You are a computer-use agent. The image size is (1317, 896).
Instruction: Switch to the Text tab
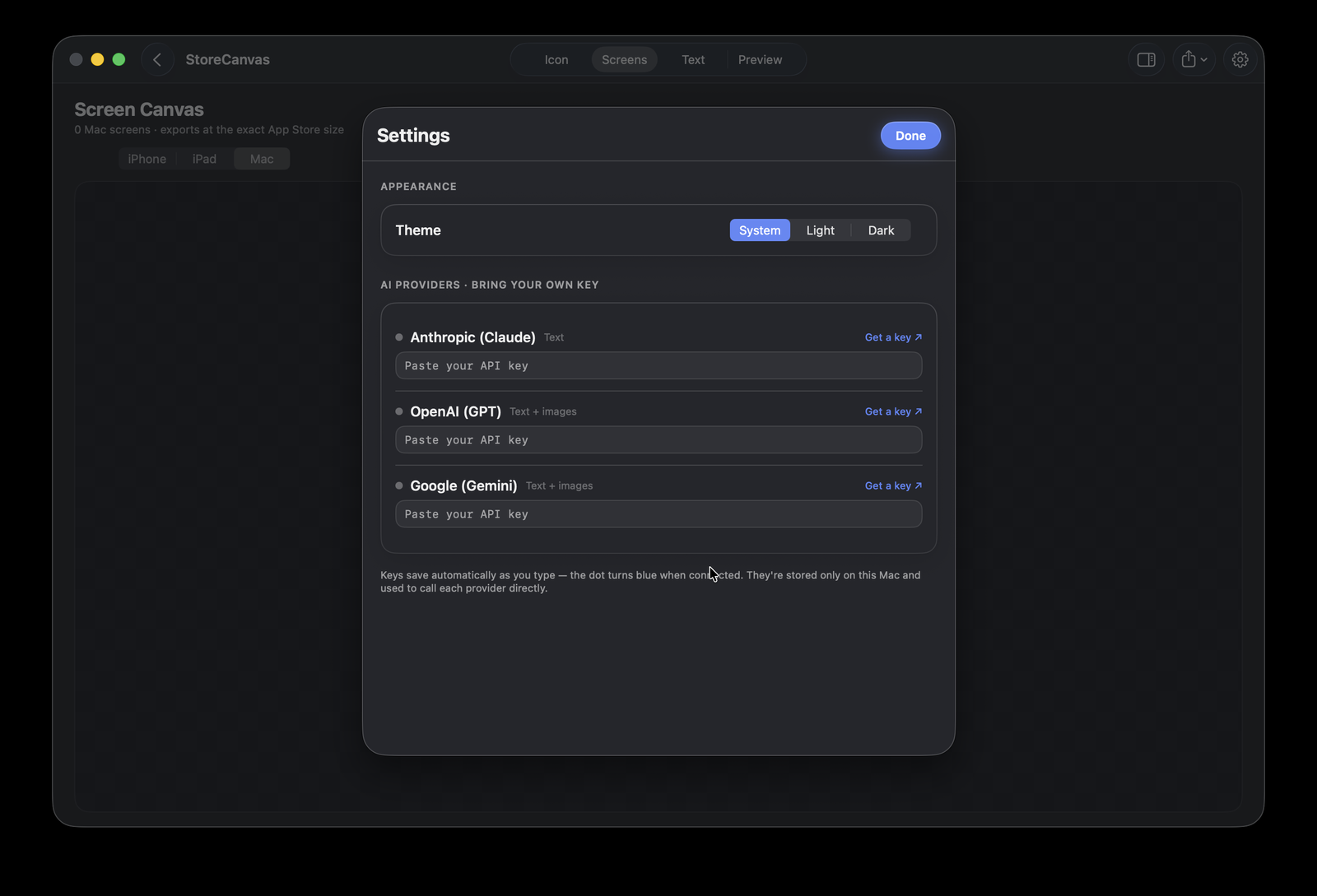(693, 59)
